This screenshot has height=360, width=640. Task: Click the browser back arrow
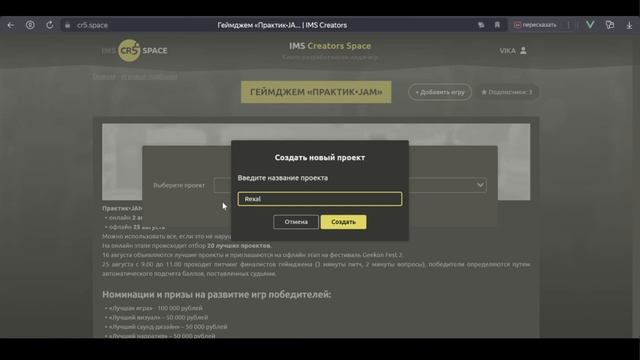[11, 25]
